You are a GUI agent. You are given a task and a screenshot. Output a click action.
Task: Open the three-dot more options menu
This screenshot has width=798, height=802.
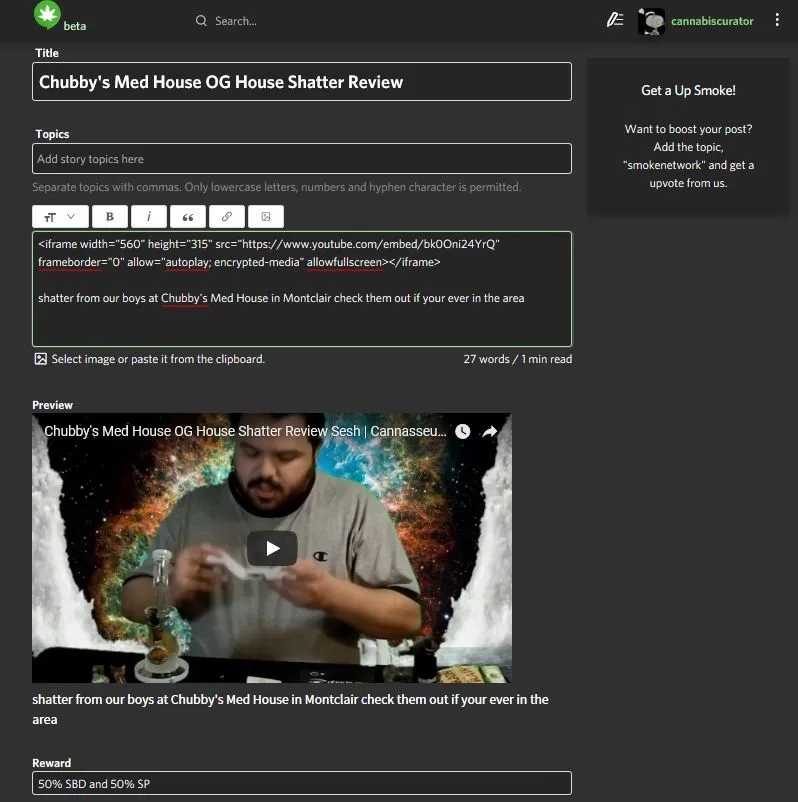777,20
